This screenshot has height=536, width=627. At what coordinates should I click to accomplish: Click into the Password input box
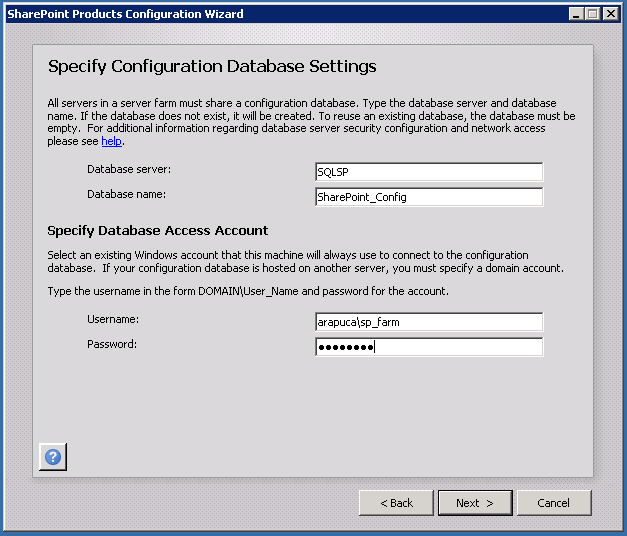click(428, 347)
